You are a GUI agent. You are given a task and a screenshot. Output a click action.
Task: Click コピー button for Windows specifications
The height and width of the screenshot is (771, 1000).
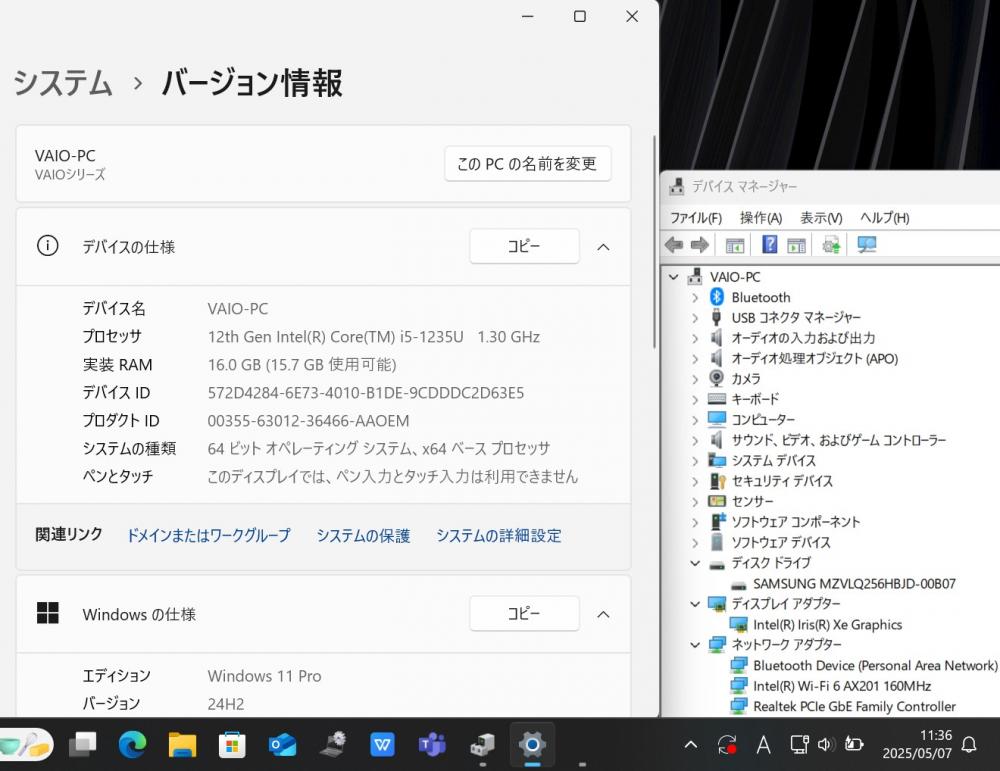pyautogui.click(x=524, y=613)
